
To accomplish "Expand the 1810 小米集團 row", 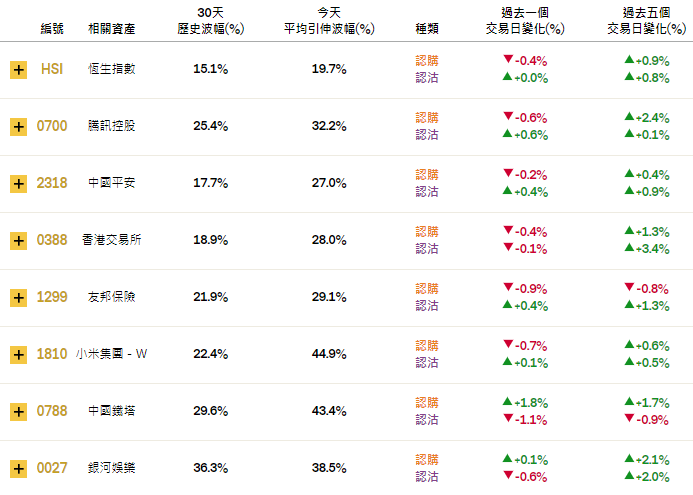I will [x=19, y=355].
